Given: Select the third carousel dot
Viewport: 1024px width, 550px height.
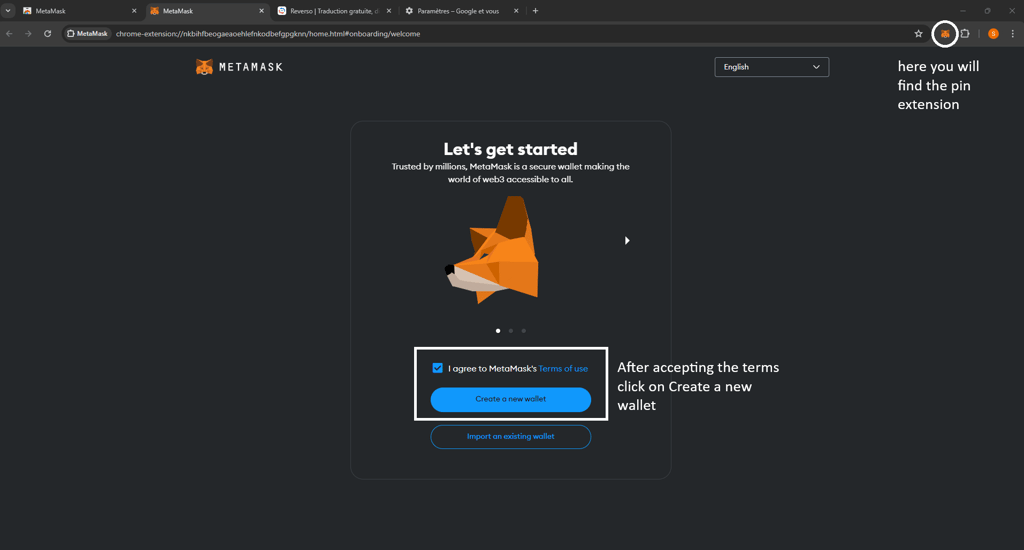Looking at the screenshot, I should tap(524, 331).
